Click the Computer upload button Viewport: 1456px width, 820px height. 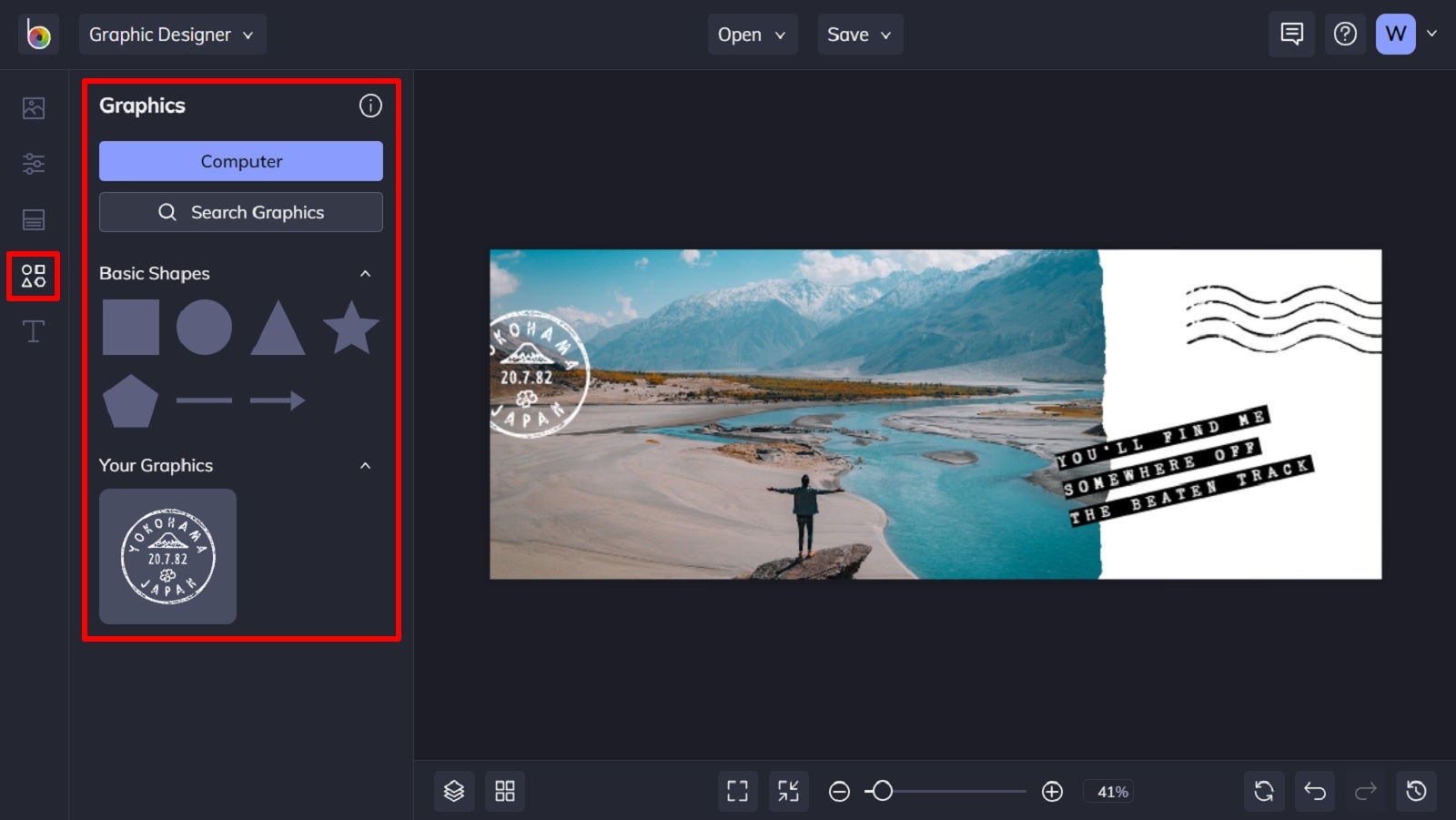point(240,161)
